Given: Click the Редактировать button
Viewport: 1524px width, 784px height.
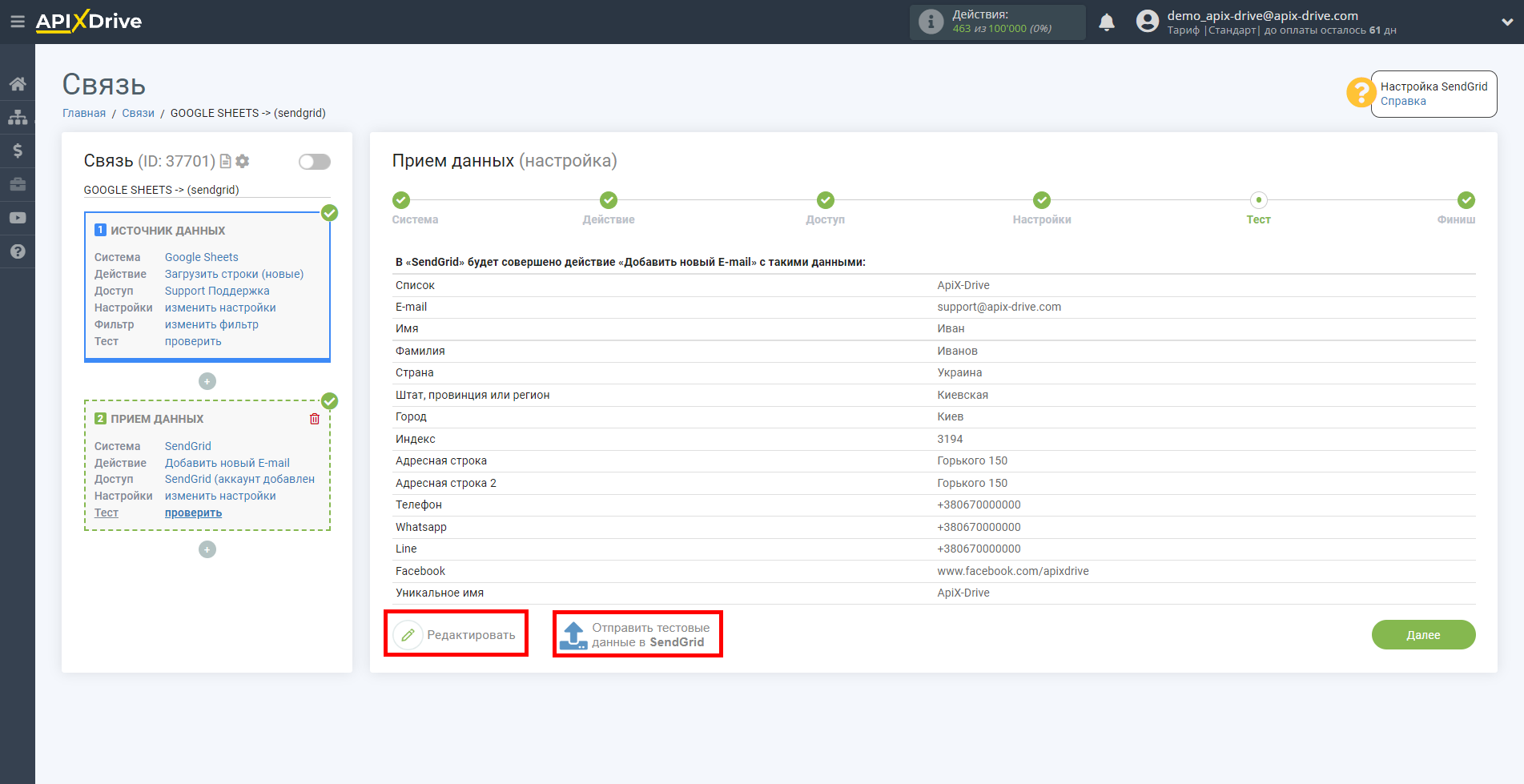Looking at the screenshot, I should pyautogui.click(x=455, y=635).
